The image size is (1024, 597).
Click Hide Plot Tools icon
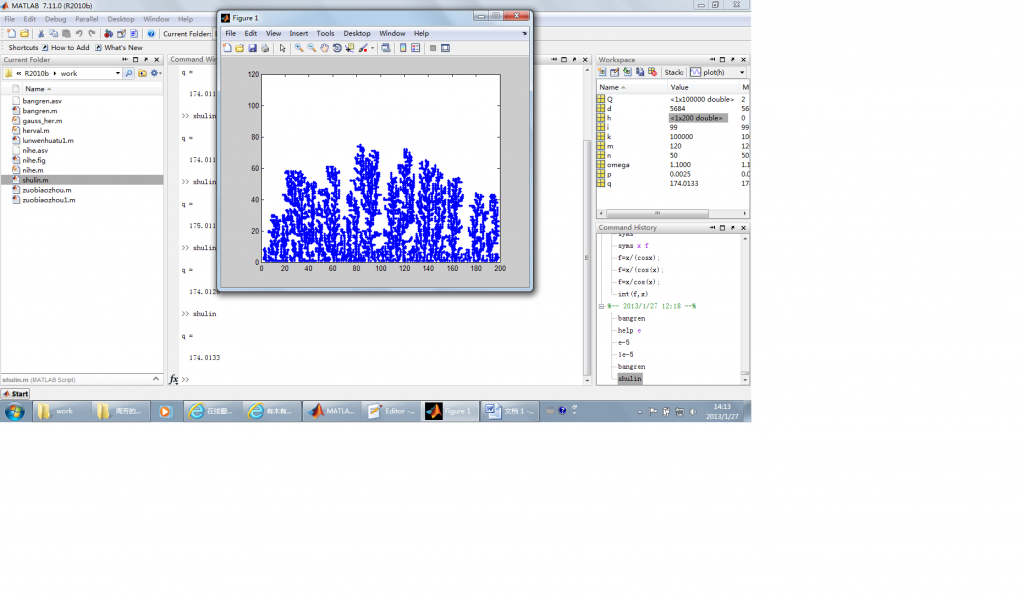(x=432, y=48)
